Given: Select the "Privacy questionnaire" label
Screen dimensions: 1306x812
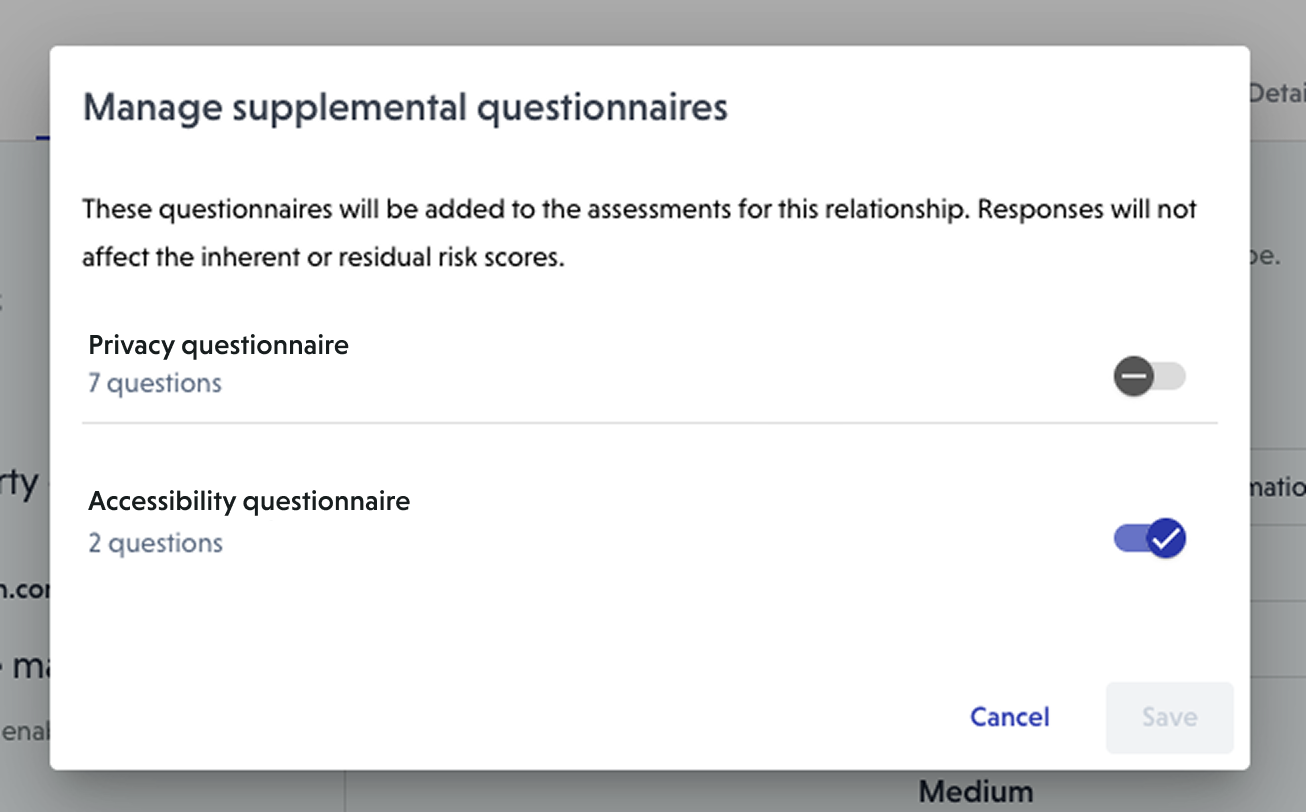Looking at the screenshot, I should tap(218, 345).
